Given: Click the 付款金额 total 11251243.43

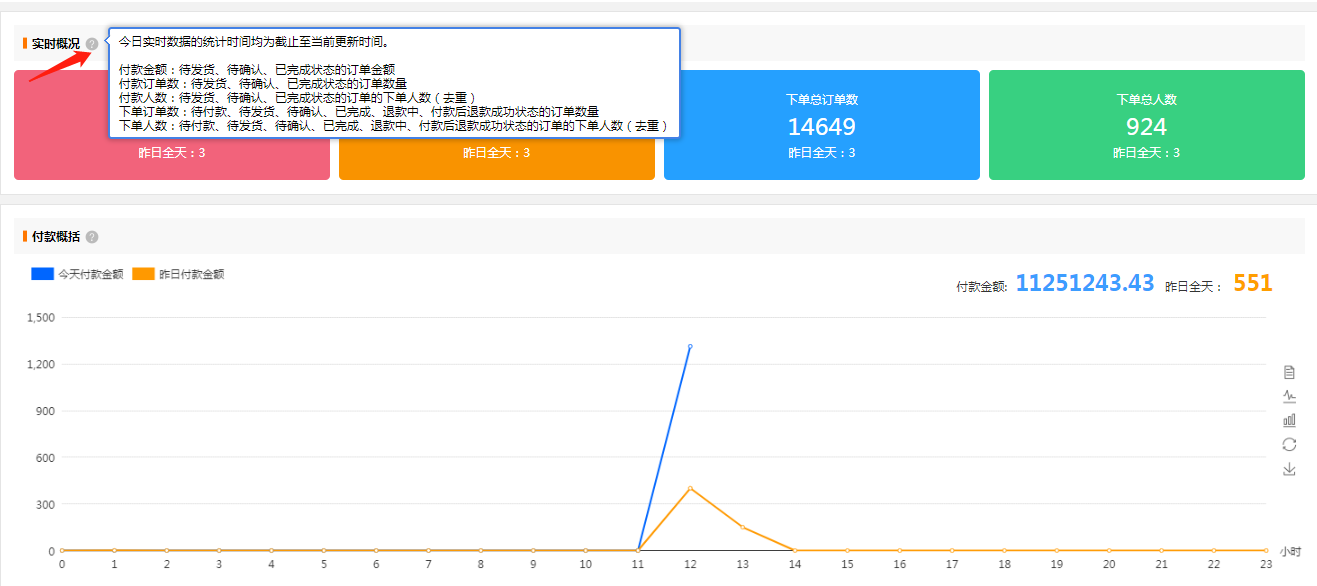Looking at the screenshot, I should click(x=1084, y=284).
